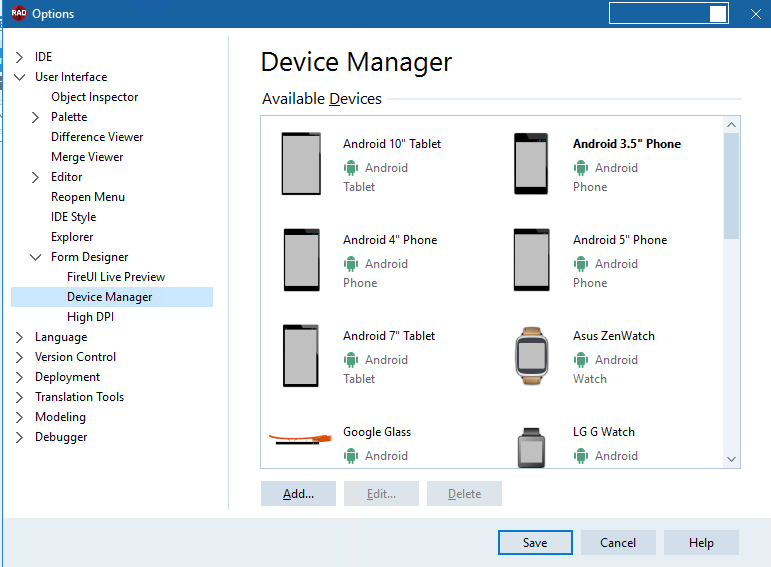Click scroll up arrow in Available Devices list
Screen dimensions: 771x567
click(732, 124)
